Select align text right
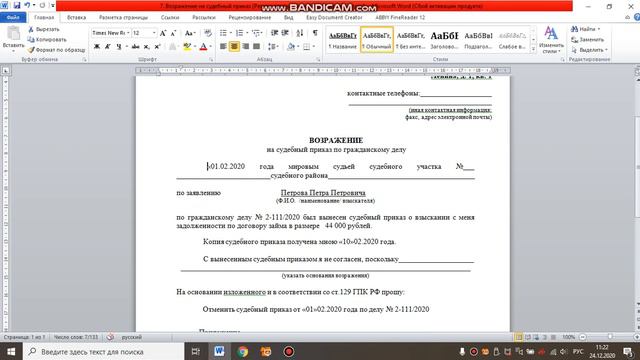This screenshot has height=360, width=640. coord(245,47)
